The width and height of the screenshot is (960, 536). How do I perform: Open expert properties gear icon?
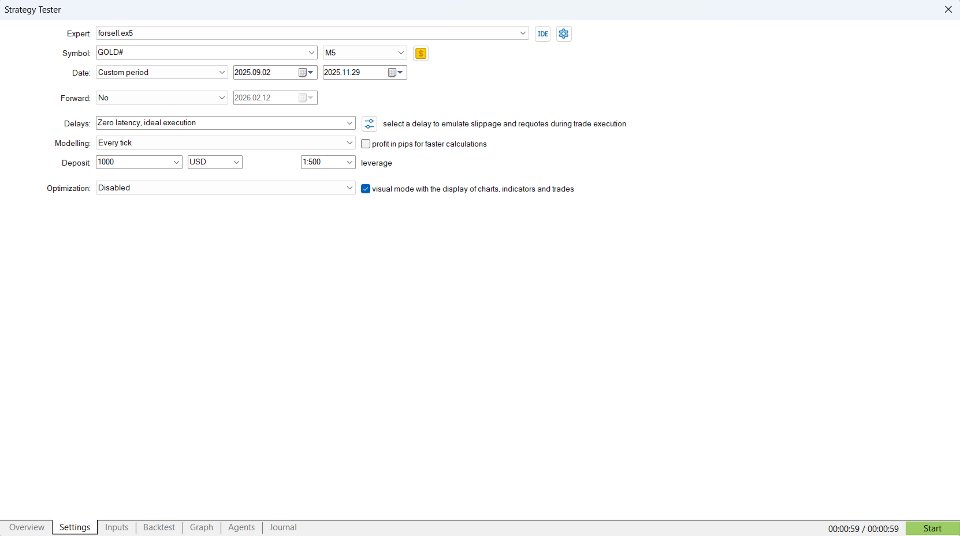pos(563,34)
